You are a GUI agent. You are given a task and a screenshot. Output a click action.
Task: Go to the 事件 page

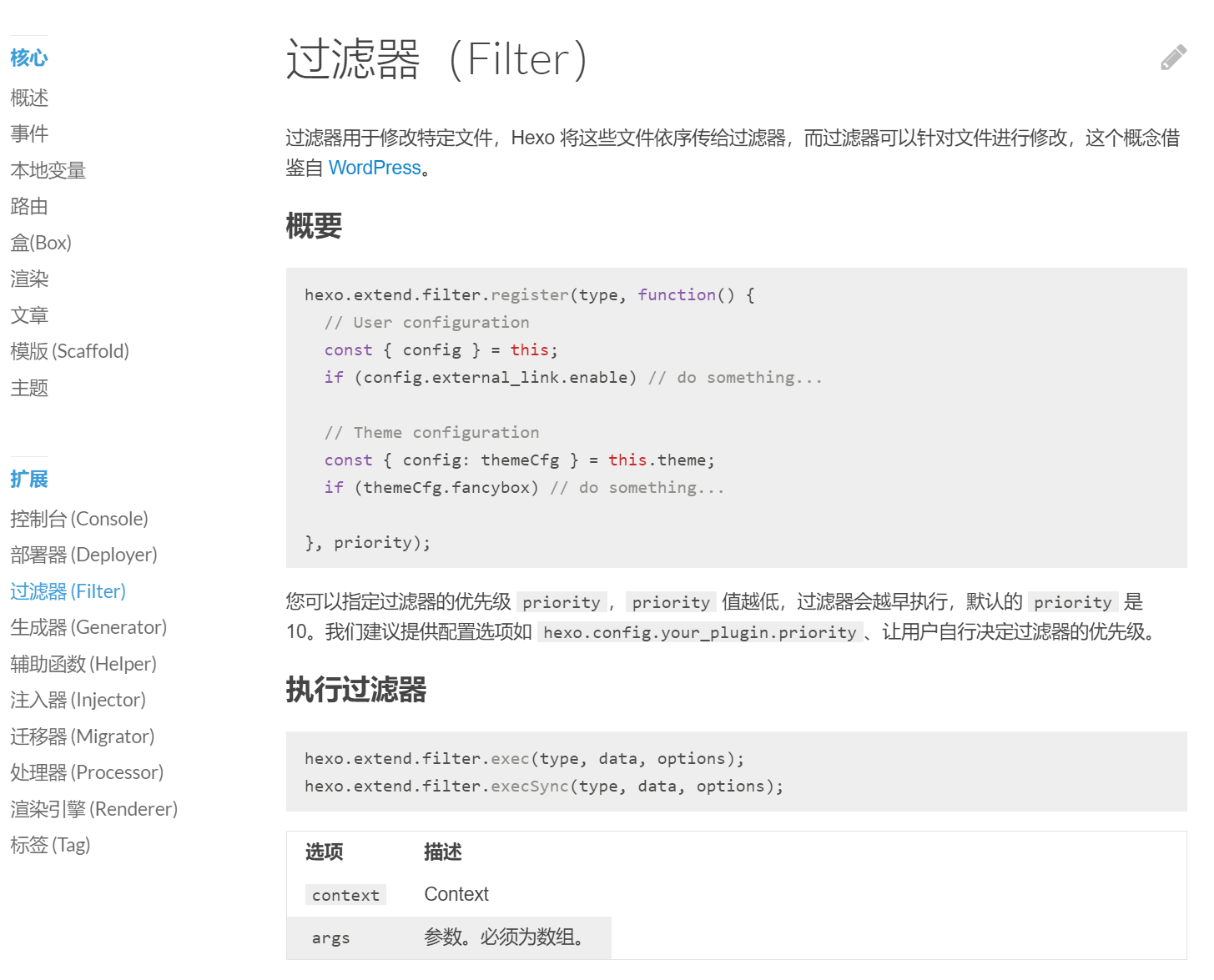click(x=29, y=133)
